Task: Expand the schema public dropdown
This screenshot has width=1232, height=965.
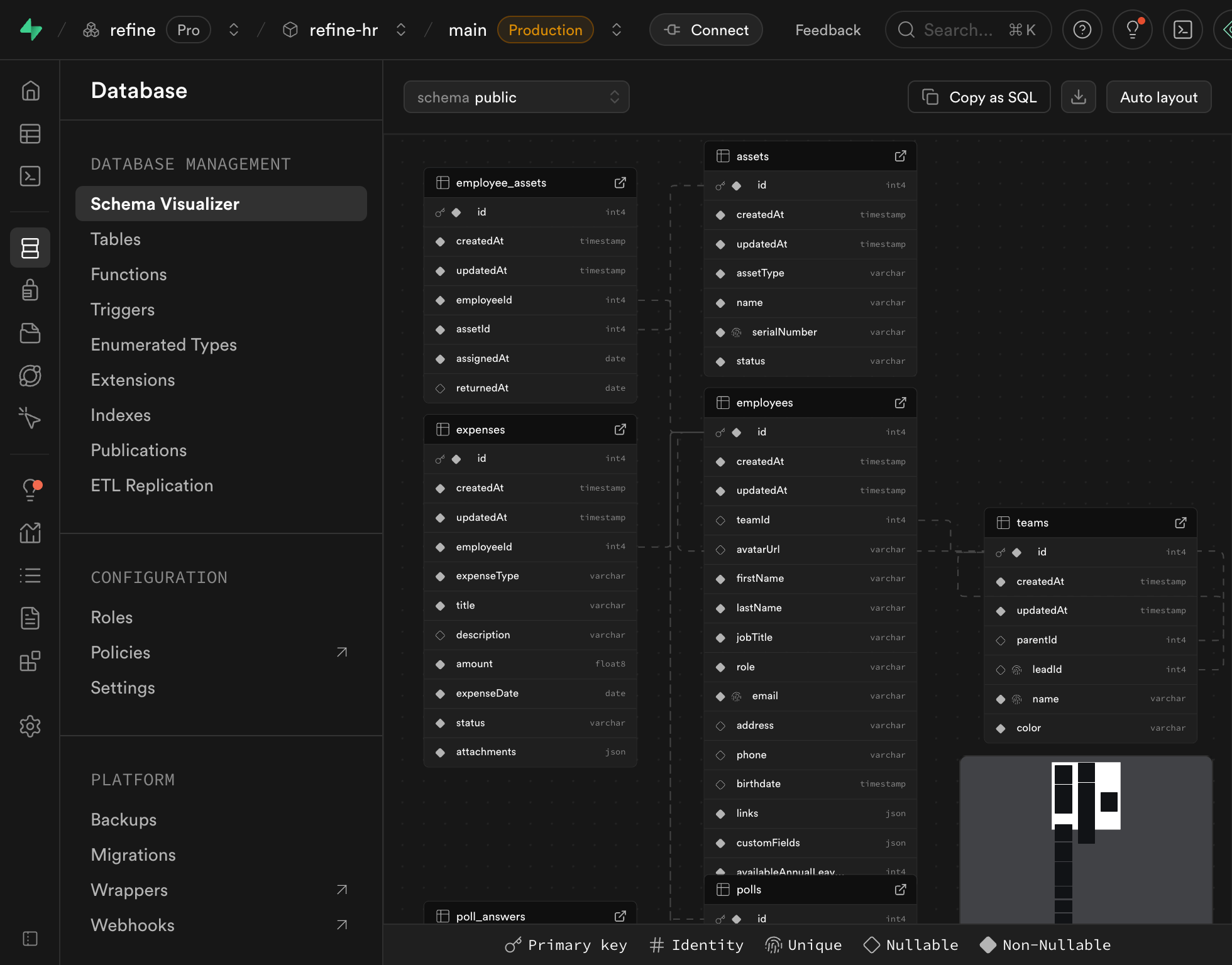Action: (x=516, y=97)
